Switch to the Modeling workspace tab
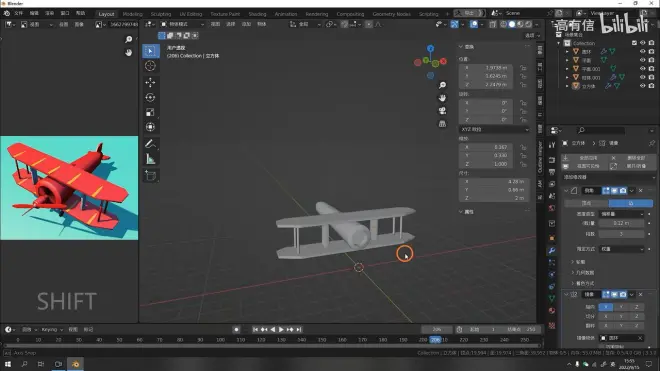 [x=132, y=14]
